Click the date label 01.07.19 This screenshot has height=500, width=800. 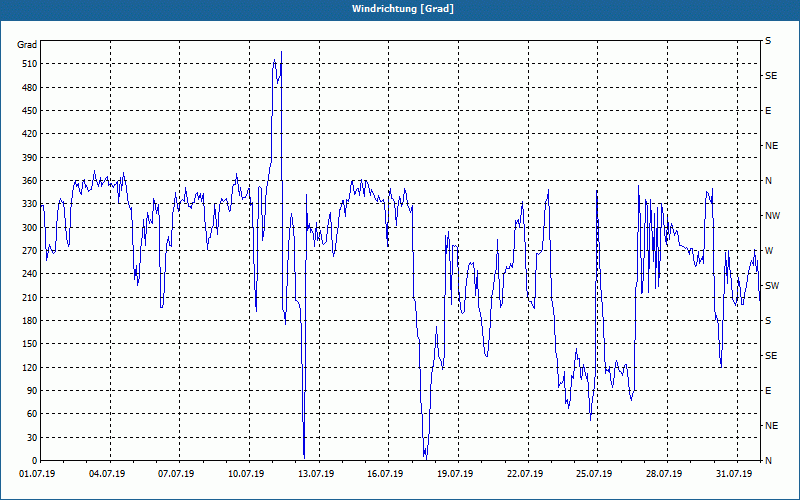(x=37, y=474)
